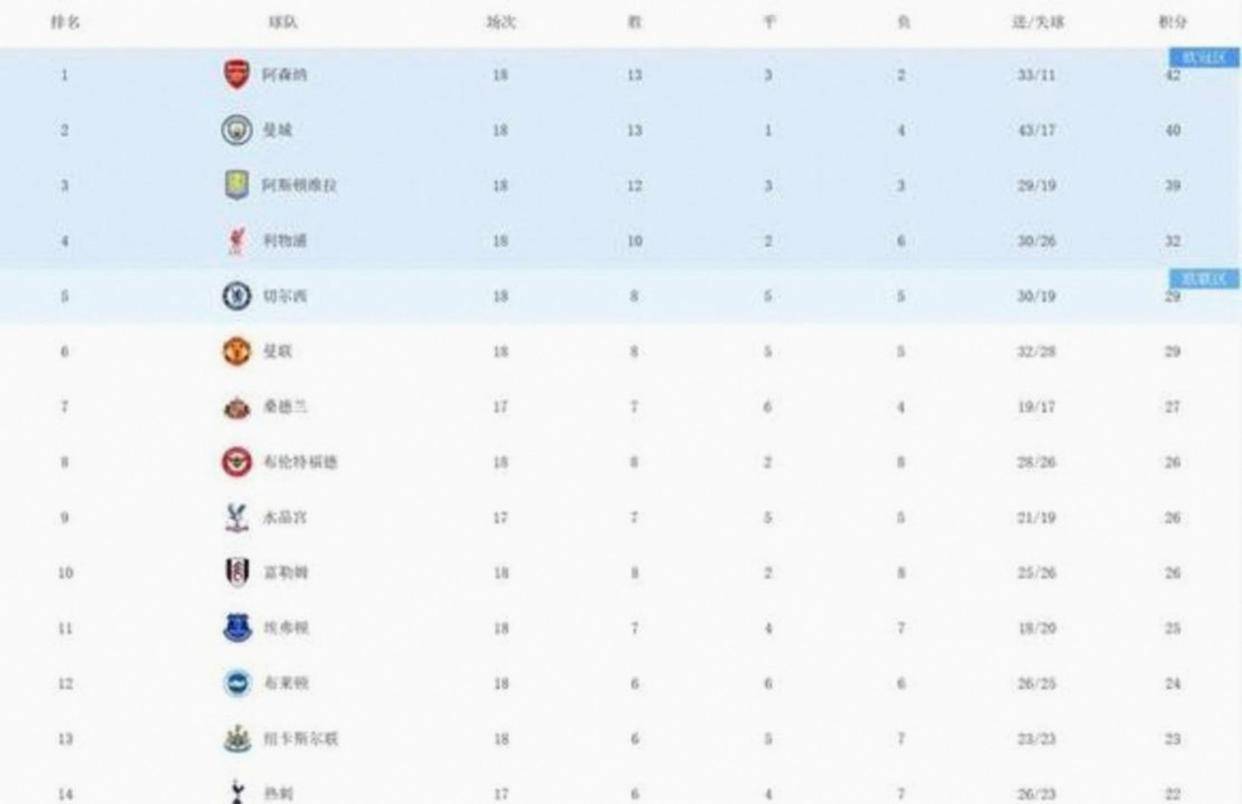Screen dimensions: 1242x804
Task: Click the Liverpool club crest icon
Action: pos(236,241)
